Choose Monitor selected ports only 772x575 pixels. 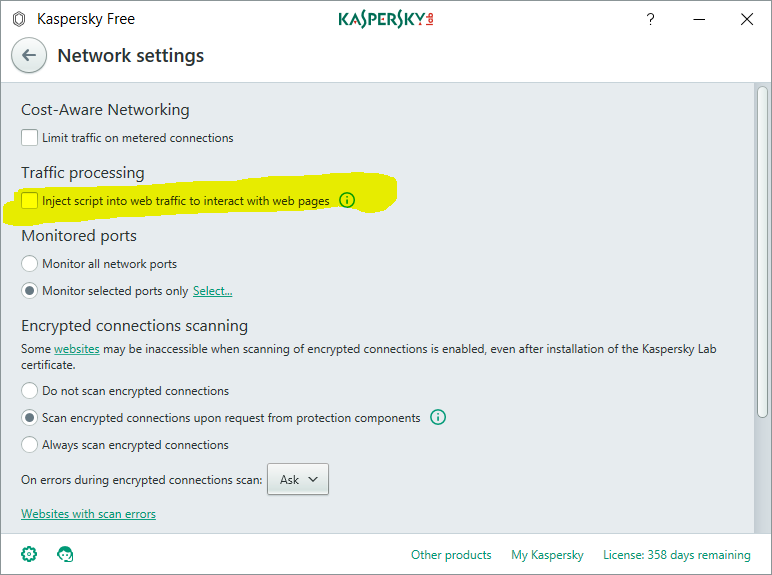point(30,291)
